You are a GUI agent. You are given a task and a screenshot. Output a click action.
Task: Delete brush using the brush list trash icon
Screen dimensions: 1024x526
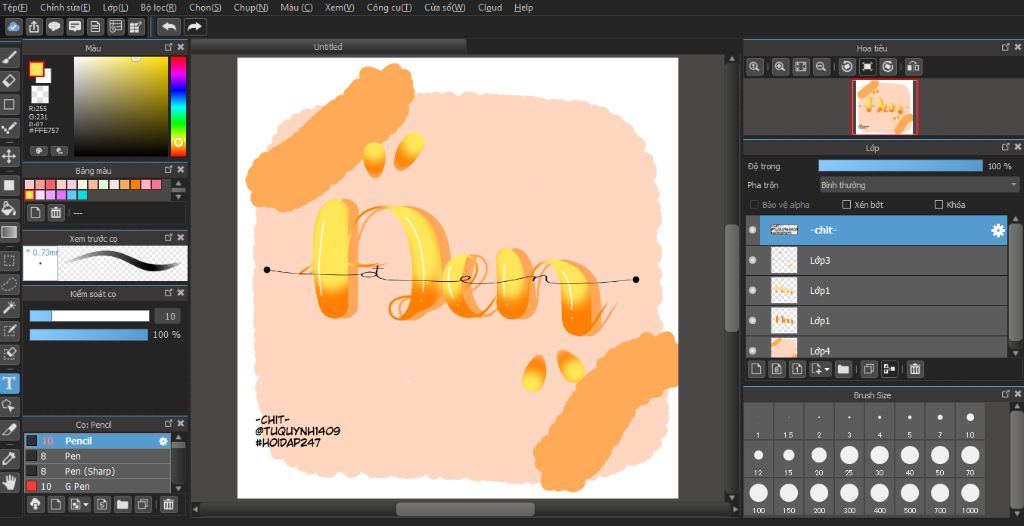(x=168, y=504)
